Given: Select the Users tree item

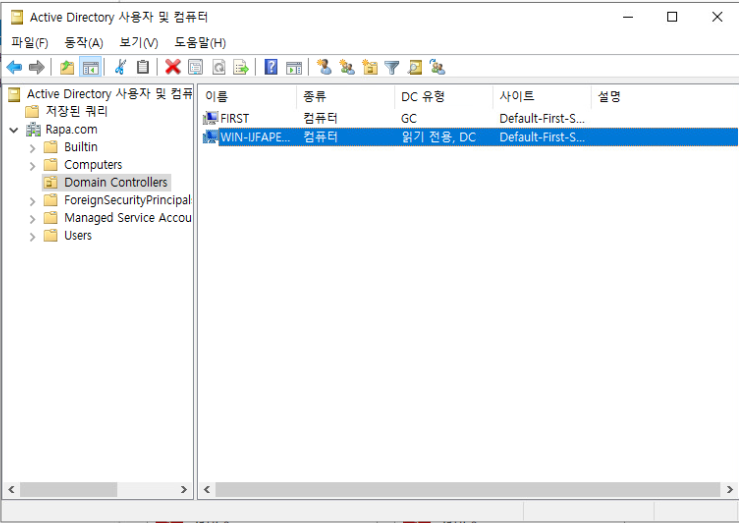Looking at the screenshot, I should (78, 236).
